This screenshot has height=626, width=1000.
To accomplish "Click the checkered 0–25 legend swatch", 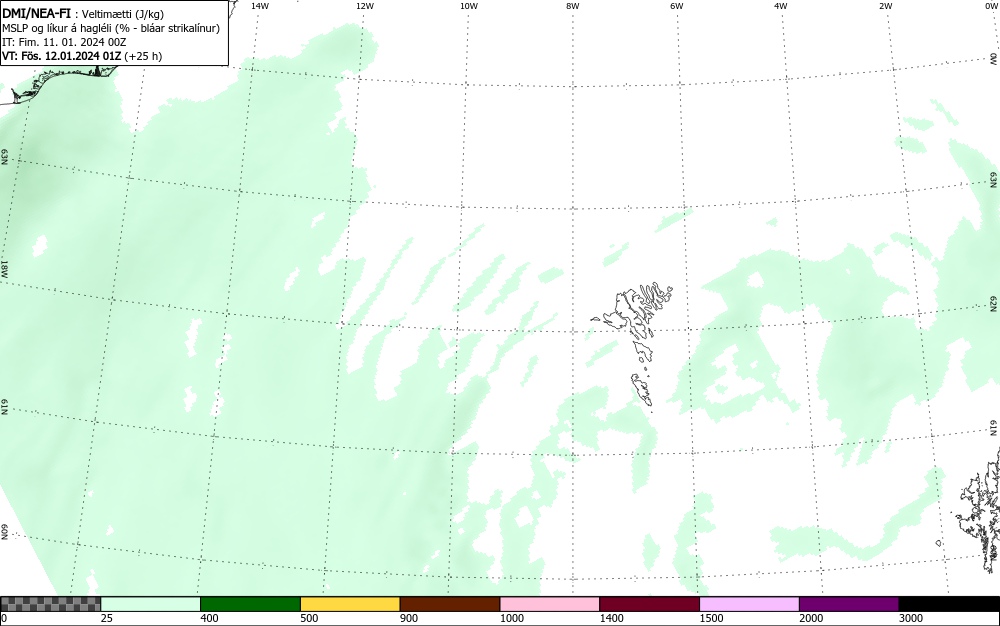I will click(x=50, y=604).
